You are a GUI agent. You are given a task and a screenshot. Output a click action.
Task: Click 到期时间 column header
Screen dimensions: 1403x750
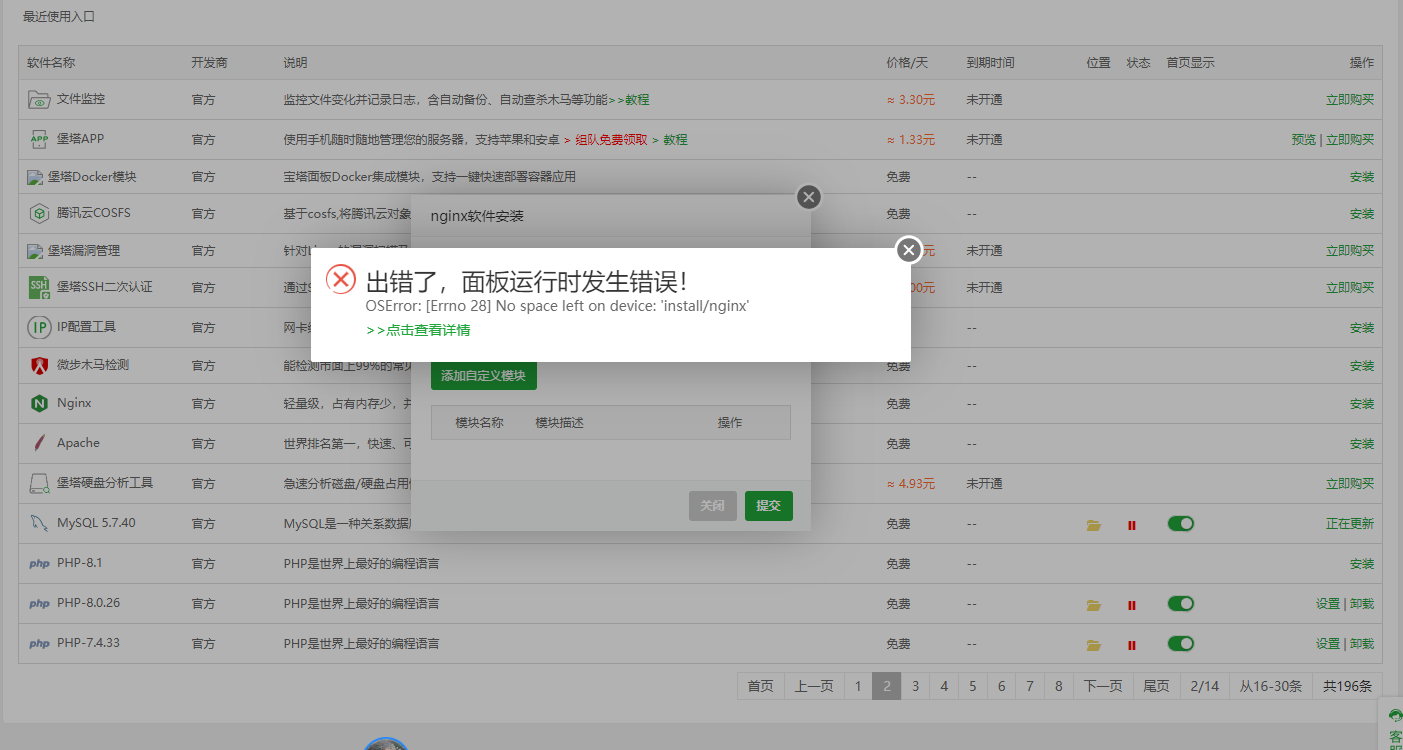pyautogui.click(x=990, y=63)
